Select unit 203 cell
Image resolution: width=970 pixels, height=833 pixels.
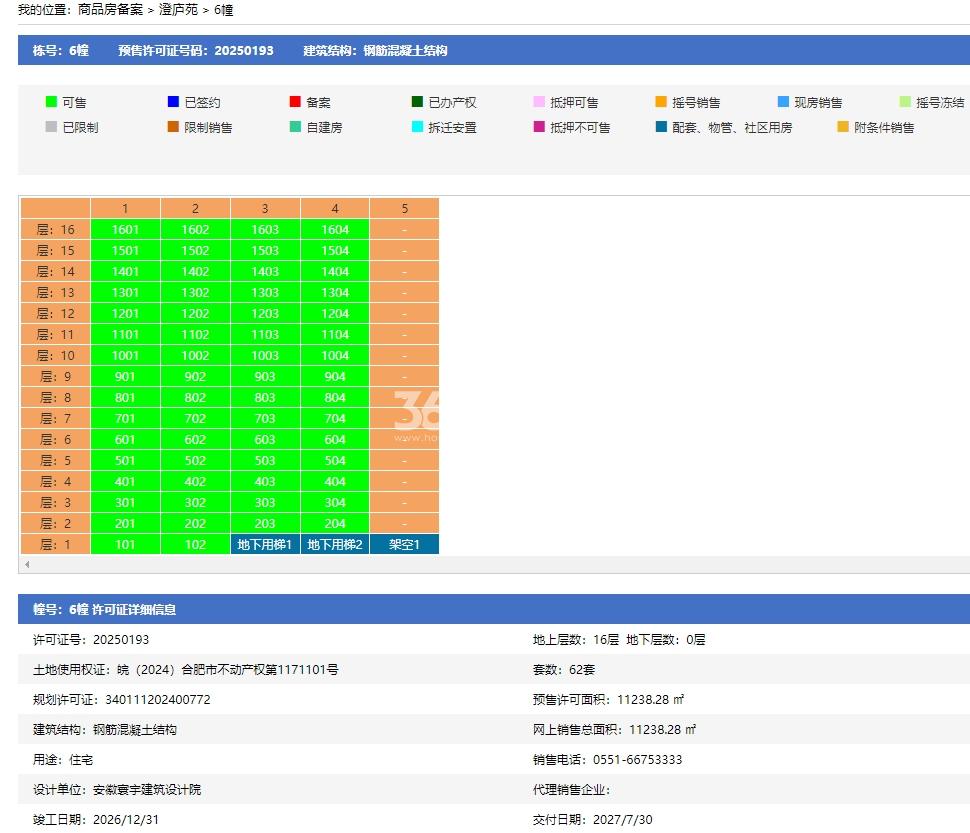265,524
